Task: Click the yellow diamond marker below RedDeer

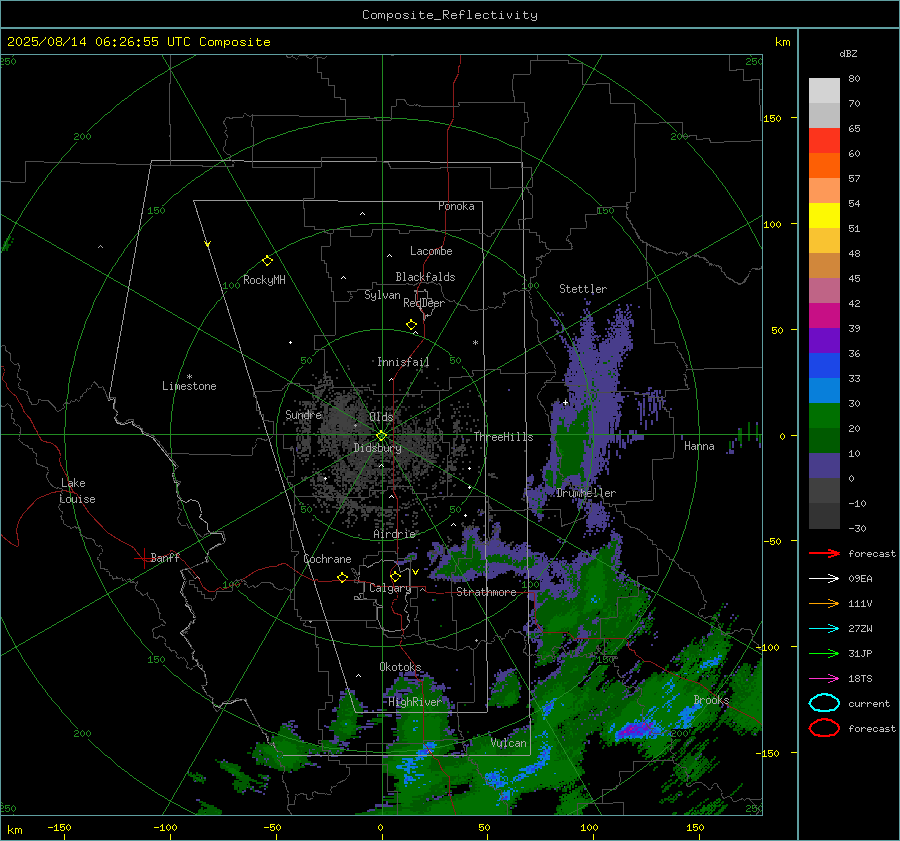Action: click(x=411, y=325)
